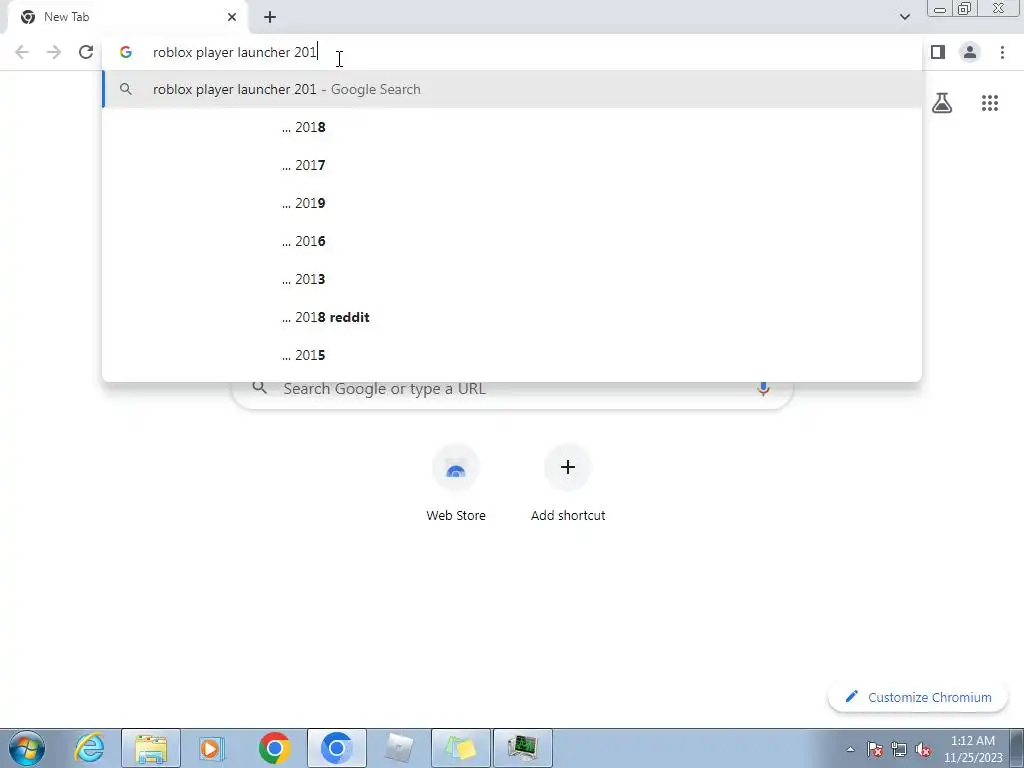This screenshot has height=768, width=1024.
Task: Reload the current page
Action: 86,52
